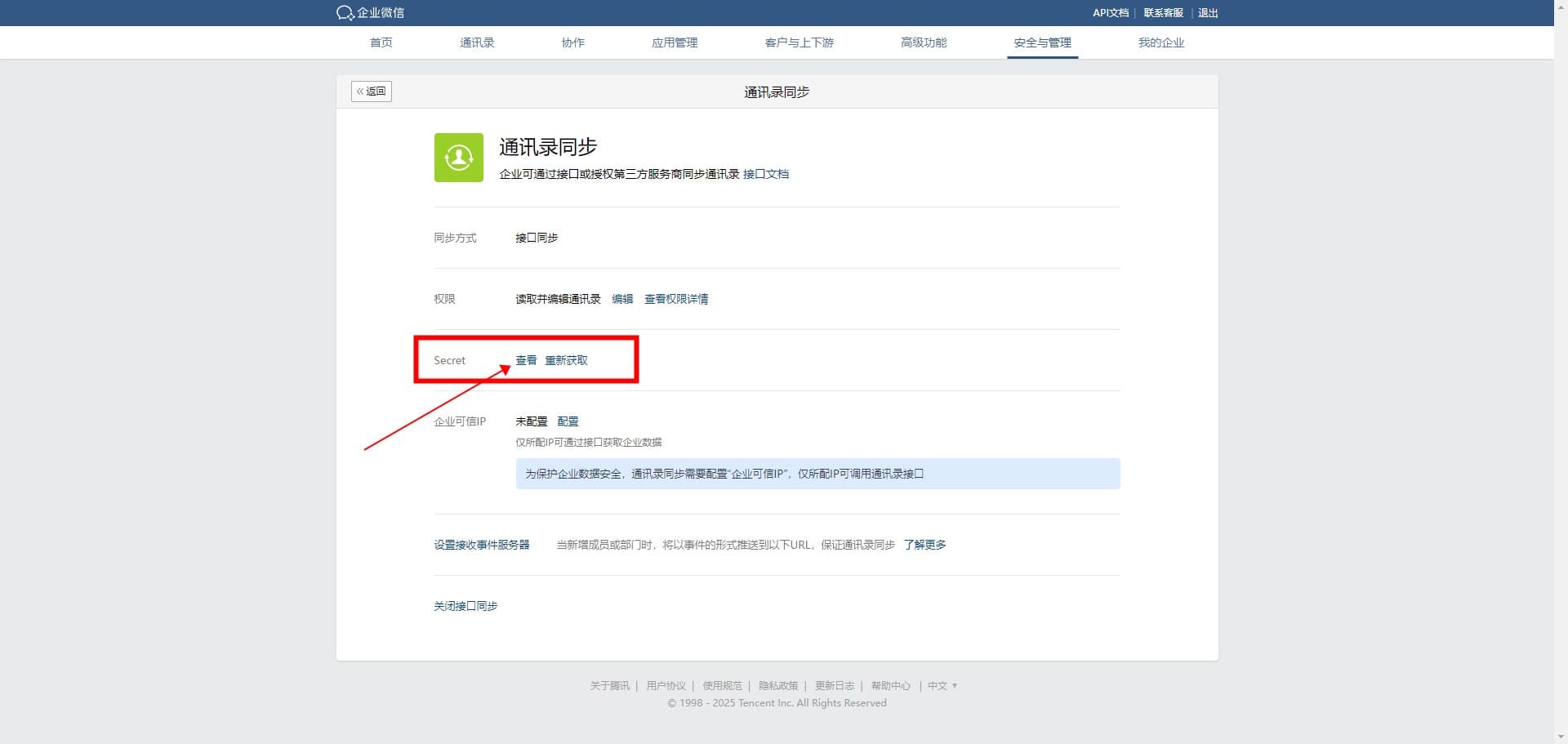Open 用户协议 footer link
The image size is (1568, 744).
[666, 686]
